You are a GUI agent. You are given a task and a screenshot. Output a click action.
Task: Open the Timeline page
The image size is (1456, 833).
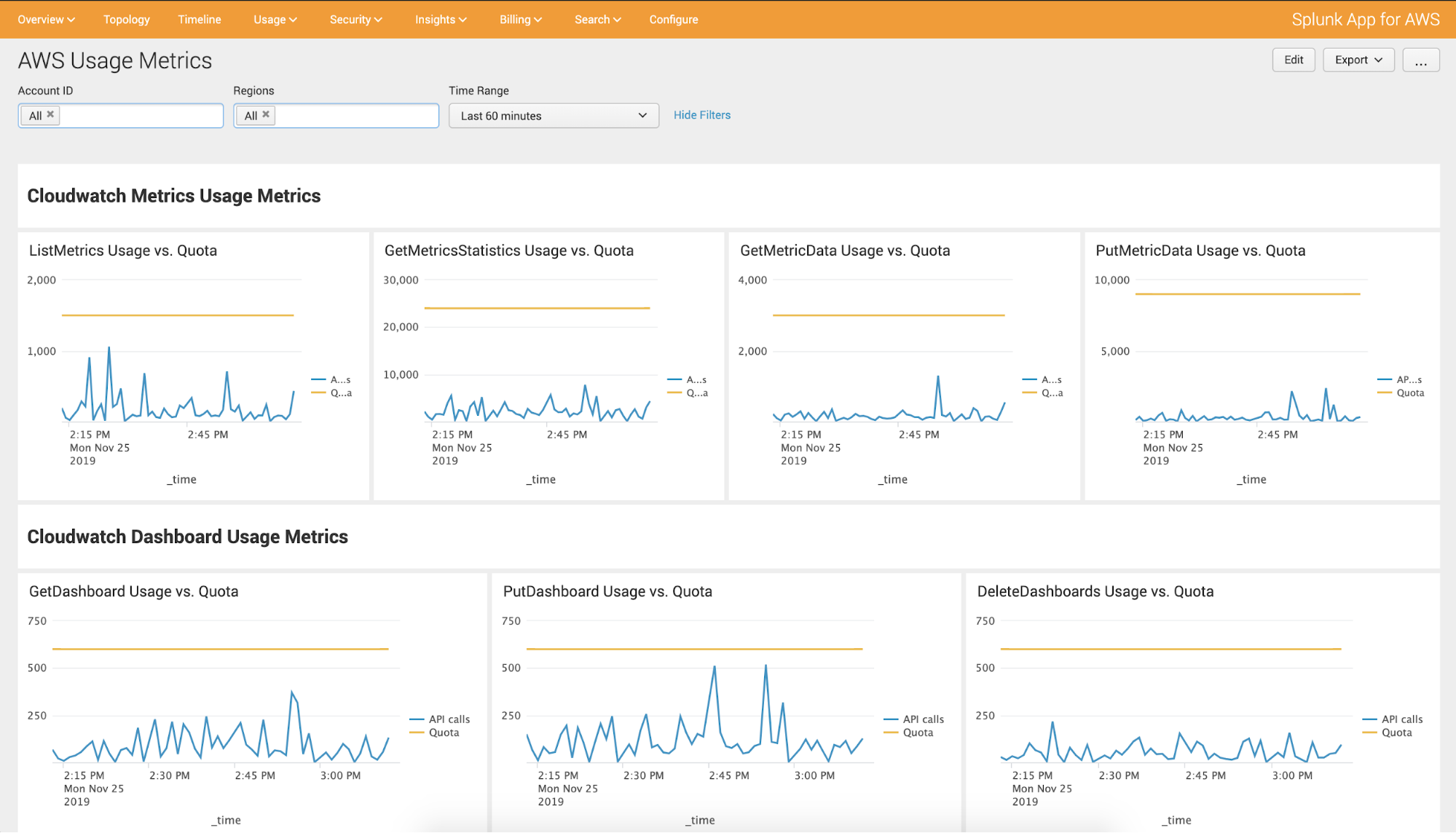coord(200,20)
